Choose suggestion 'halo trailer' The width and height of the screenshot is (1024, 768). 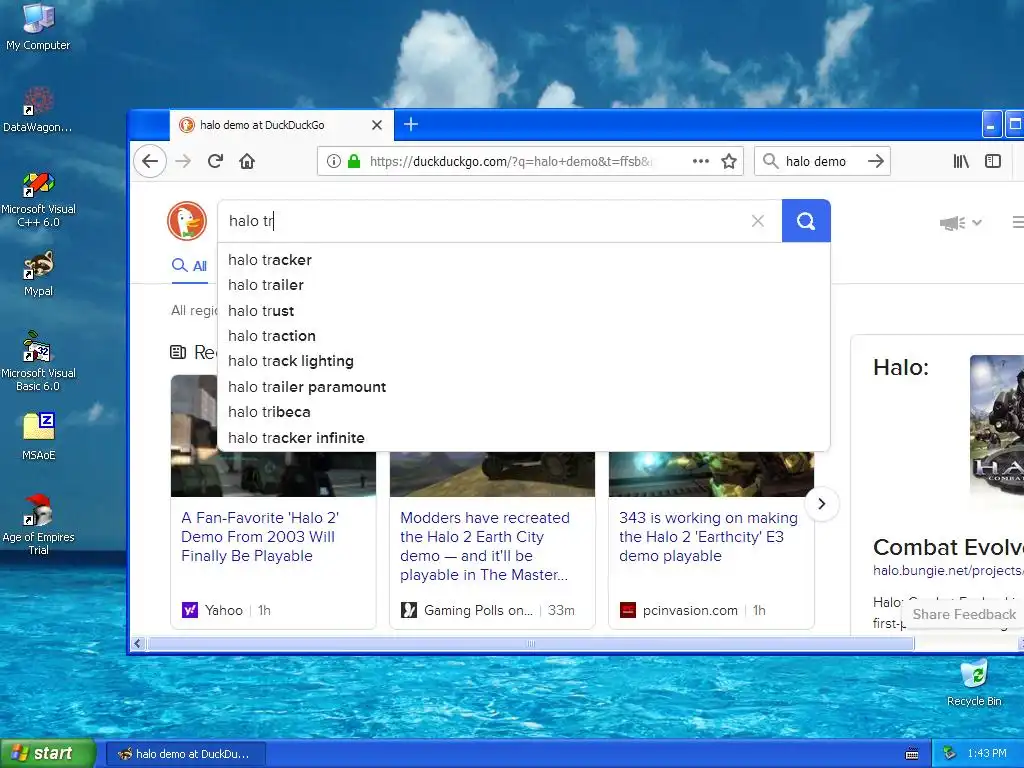coord(524,285)
